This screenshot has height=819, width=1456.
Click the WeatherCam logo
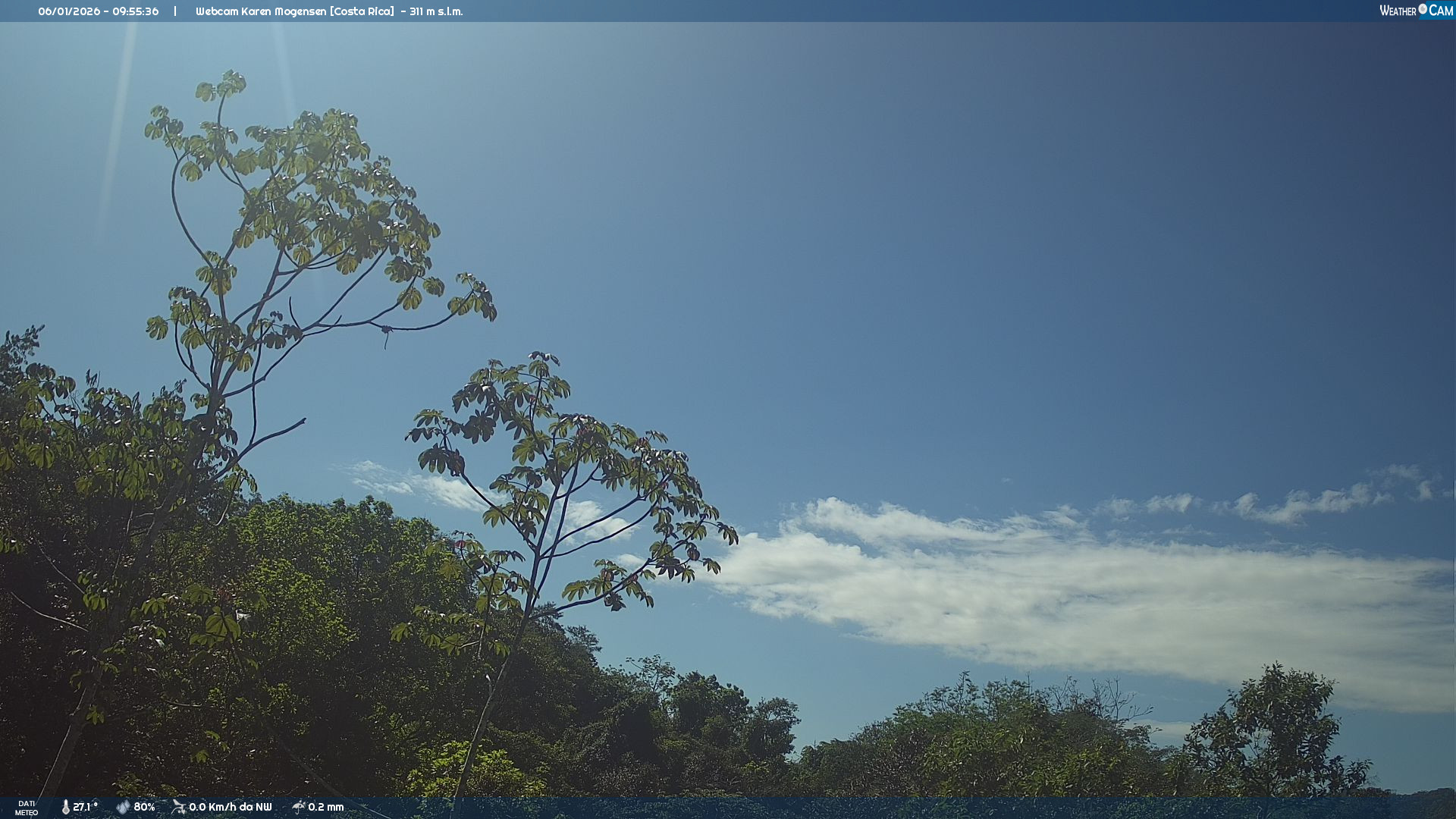pyautogui.click(x=1416, y=11)
